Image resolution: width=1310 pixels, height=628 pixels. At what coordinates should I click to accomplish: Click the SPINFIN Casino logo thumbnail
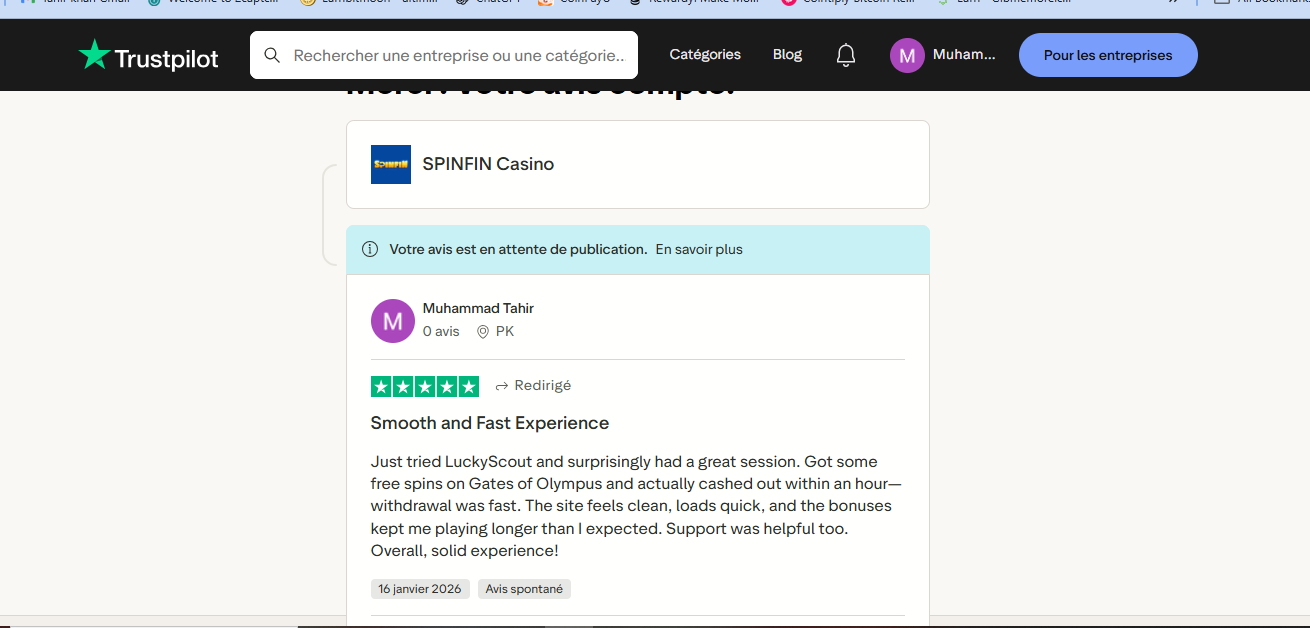tap(391, 164)
